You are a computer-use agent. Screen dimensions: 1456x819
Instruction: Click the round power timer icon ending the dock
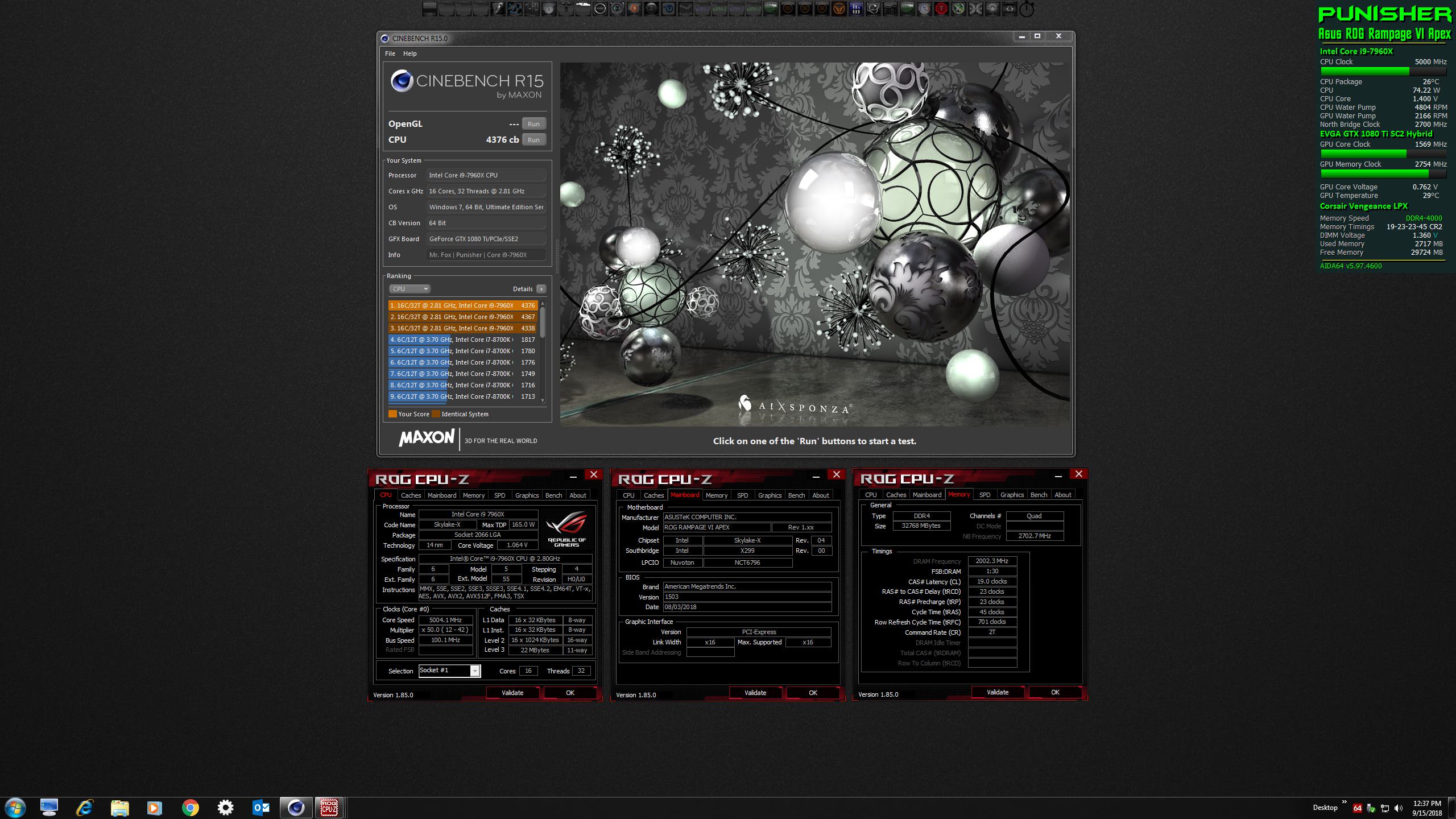(1027, 9)
